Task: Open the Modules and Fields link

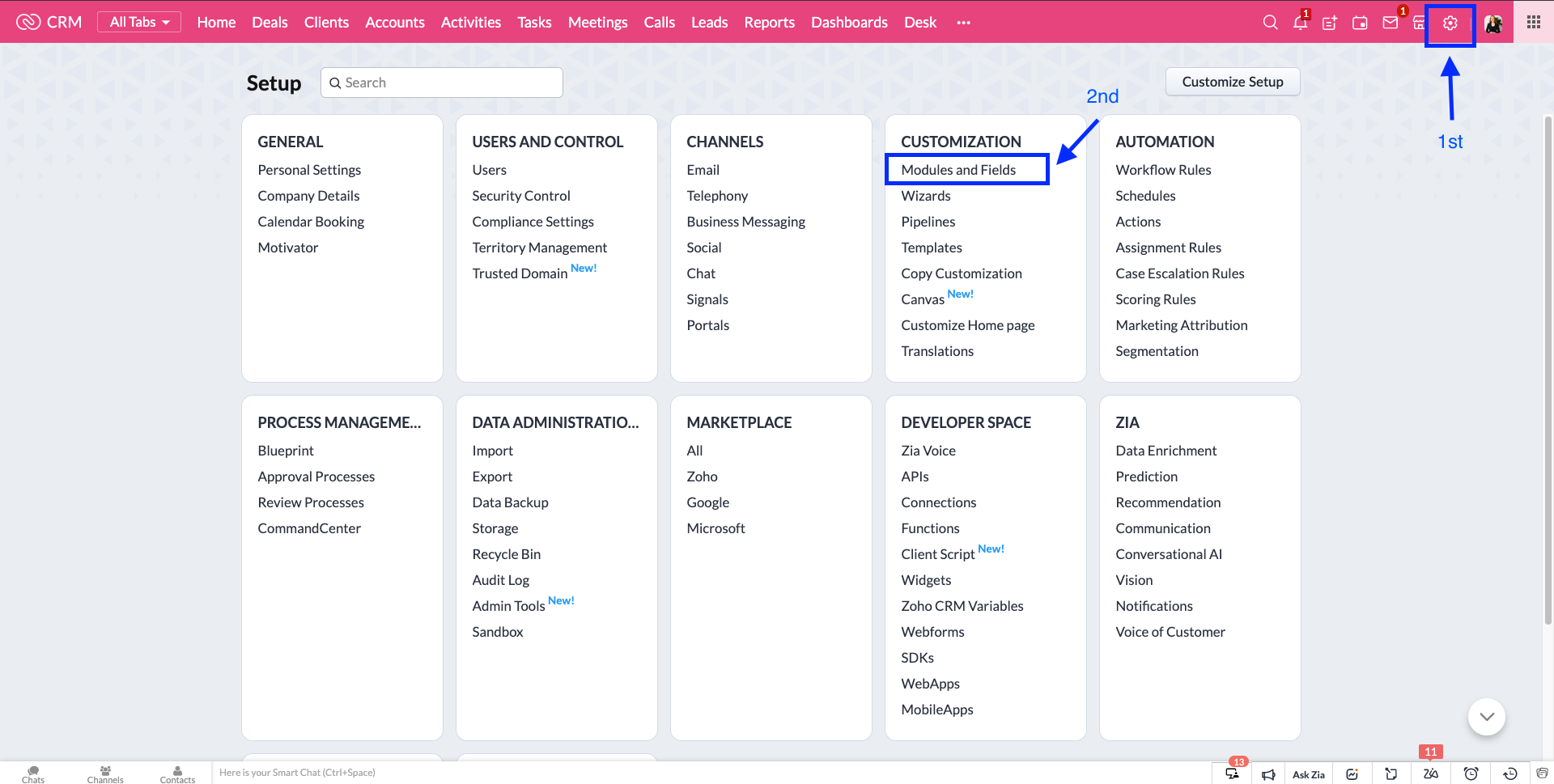Action: point(958,170)
